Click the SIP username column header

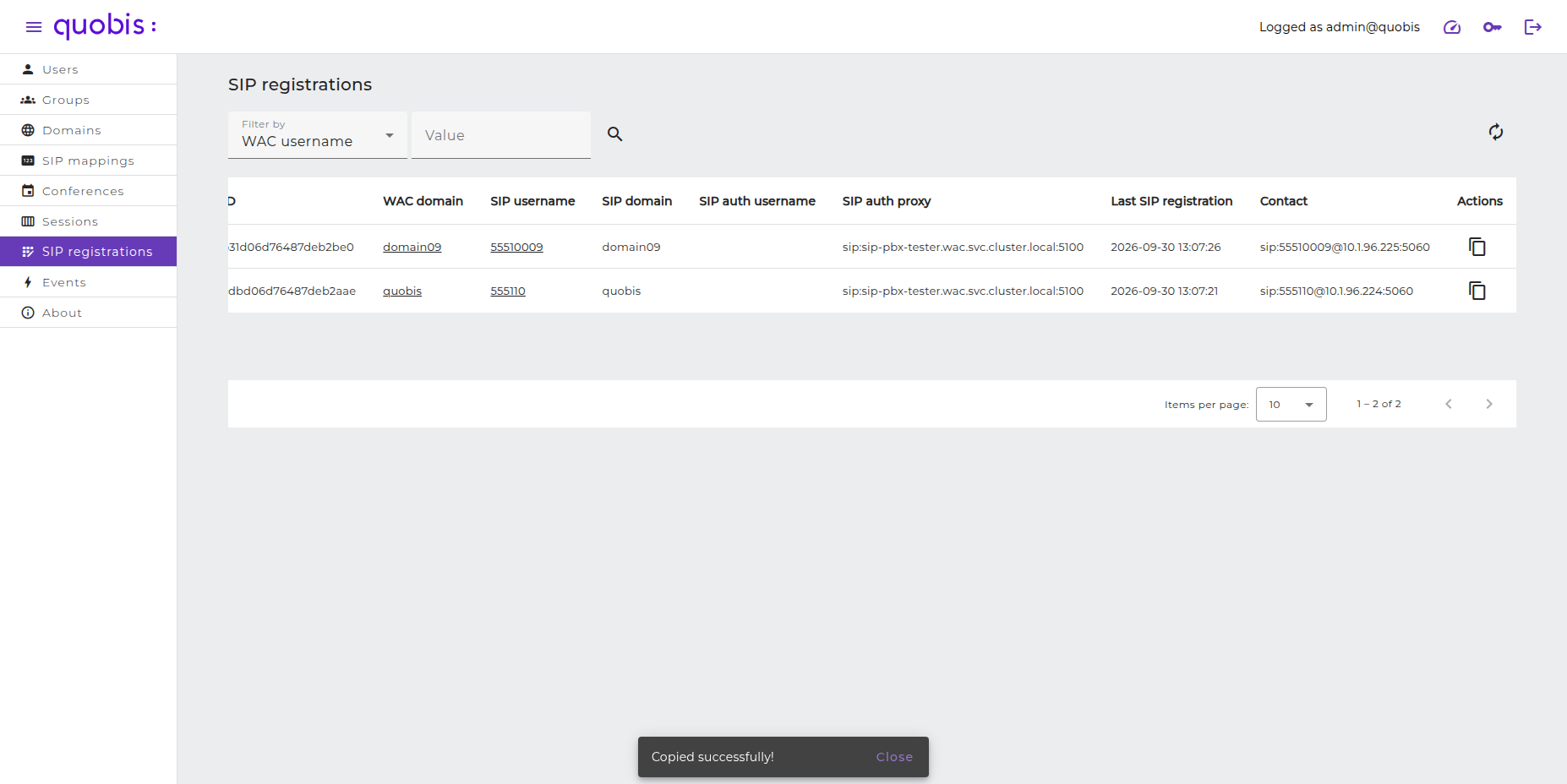532,201
